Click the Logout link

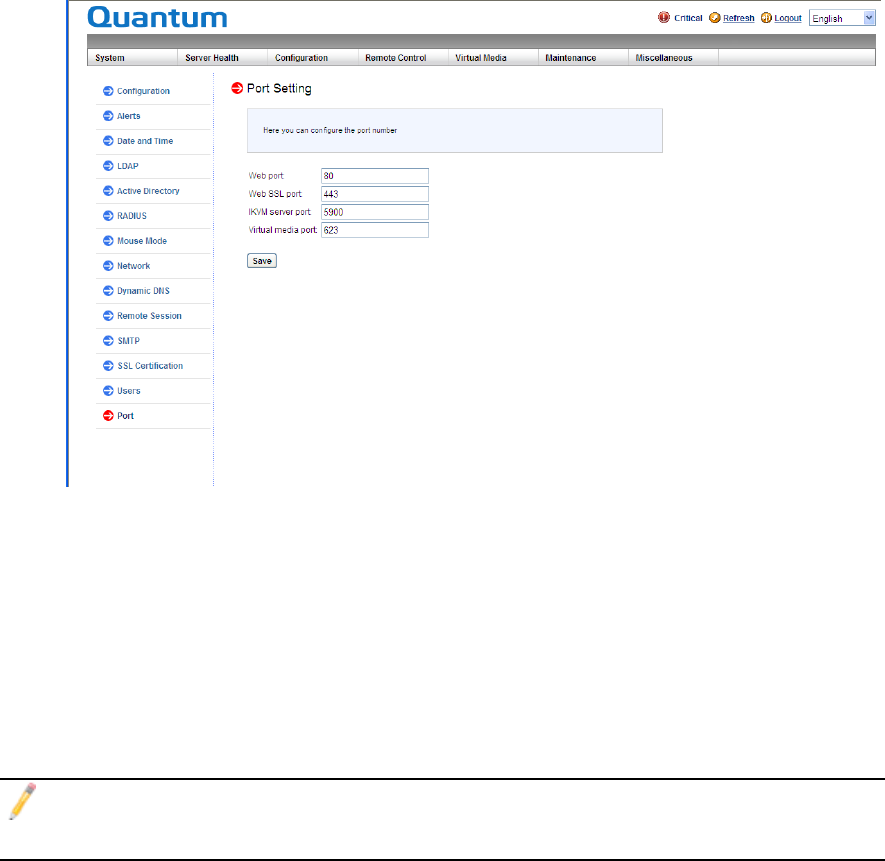click(788, 18)
